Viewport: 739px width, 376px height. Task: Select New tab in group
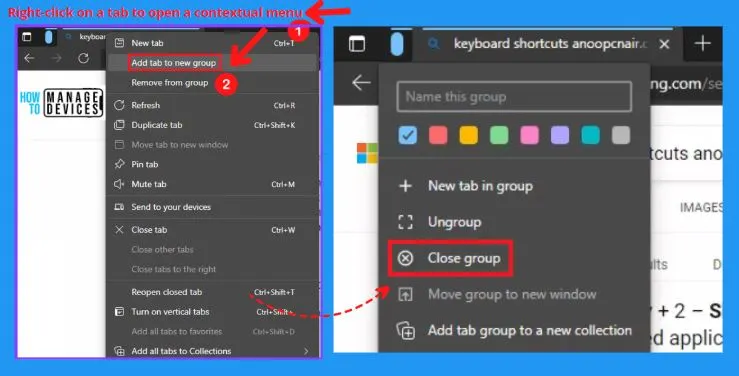point(480,186)
